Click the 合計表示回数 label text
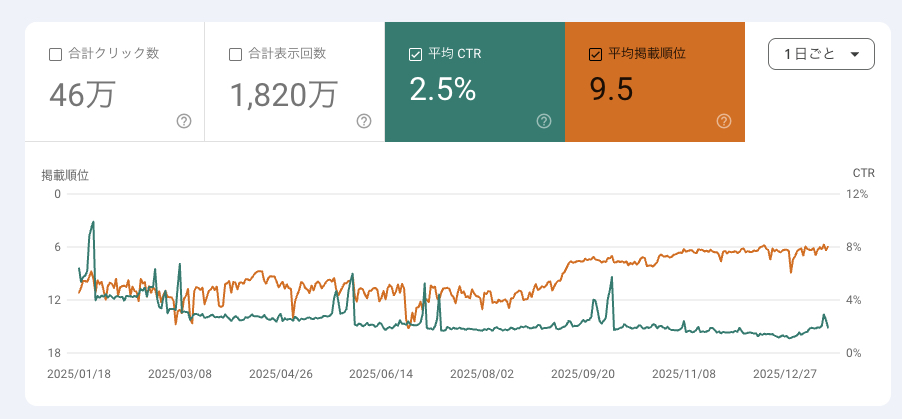Screen dimensions: 902x419 pyautogui.click(x=287, y=54)
